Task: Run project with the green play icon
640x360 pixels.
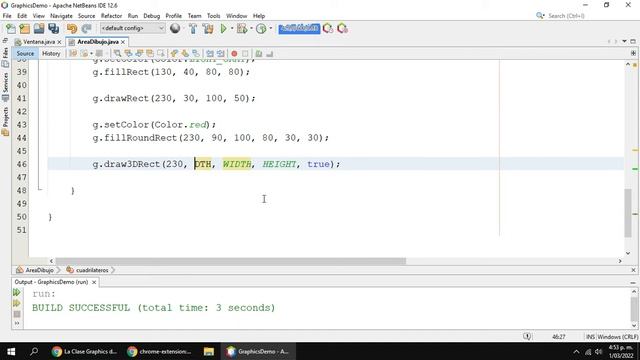Action: coord(223,29)
